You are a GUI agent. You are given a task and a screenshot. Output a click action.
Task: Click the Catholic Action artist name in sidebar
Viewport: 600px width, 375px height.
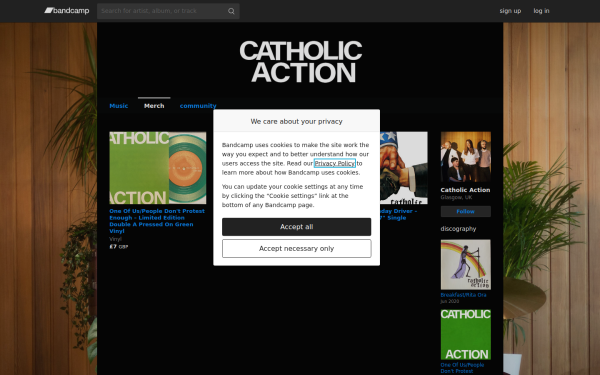point(465,190)
